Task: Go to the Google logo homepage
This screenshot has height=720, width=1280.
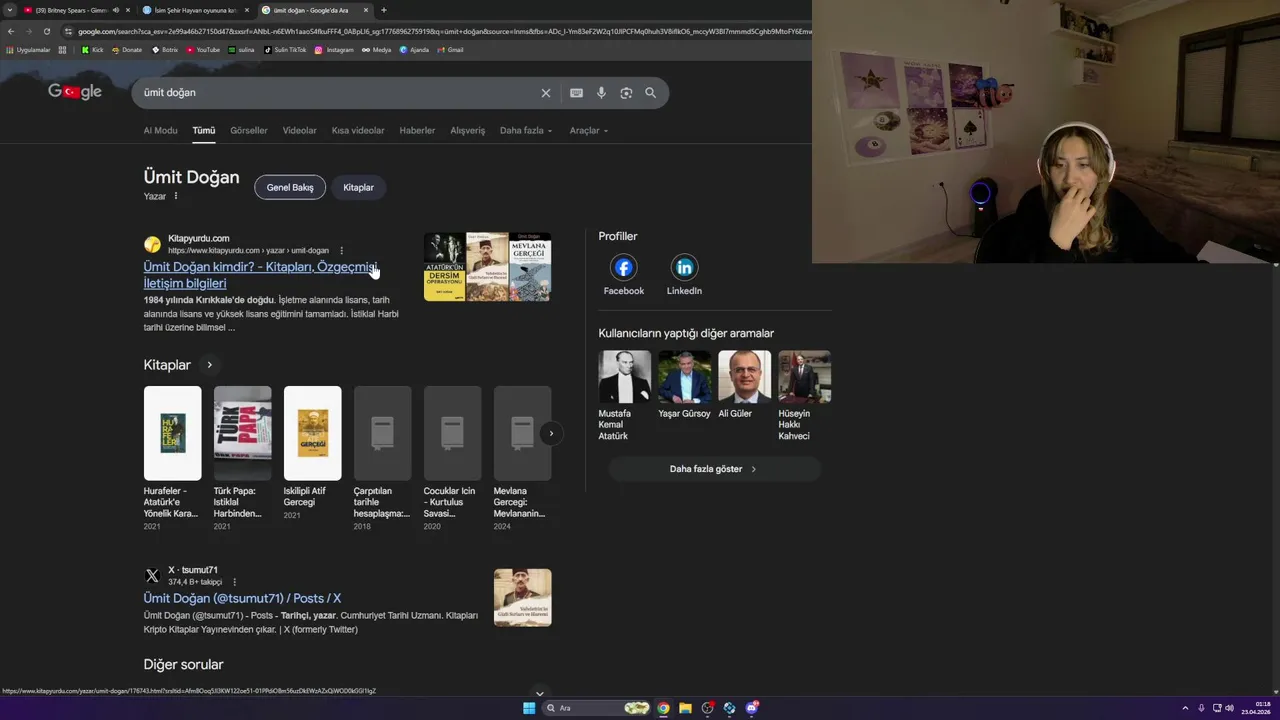Action: pyautogui.click(x=75, y=92)
